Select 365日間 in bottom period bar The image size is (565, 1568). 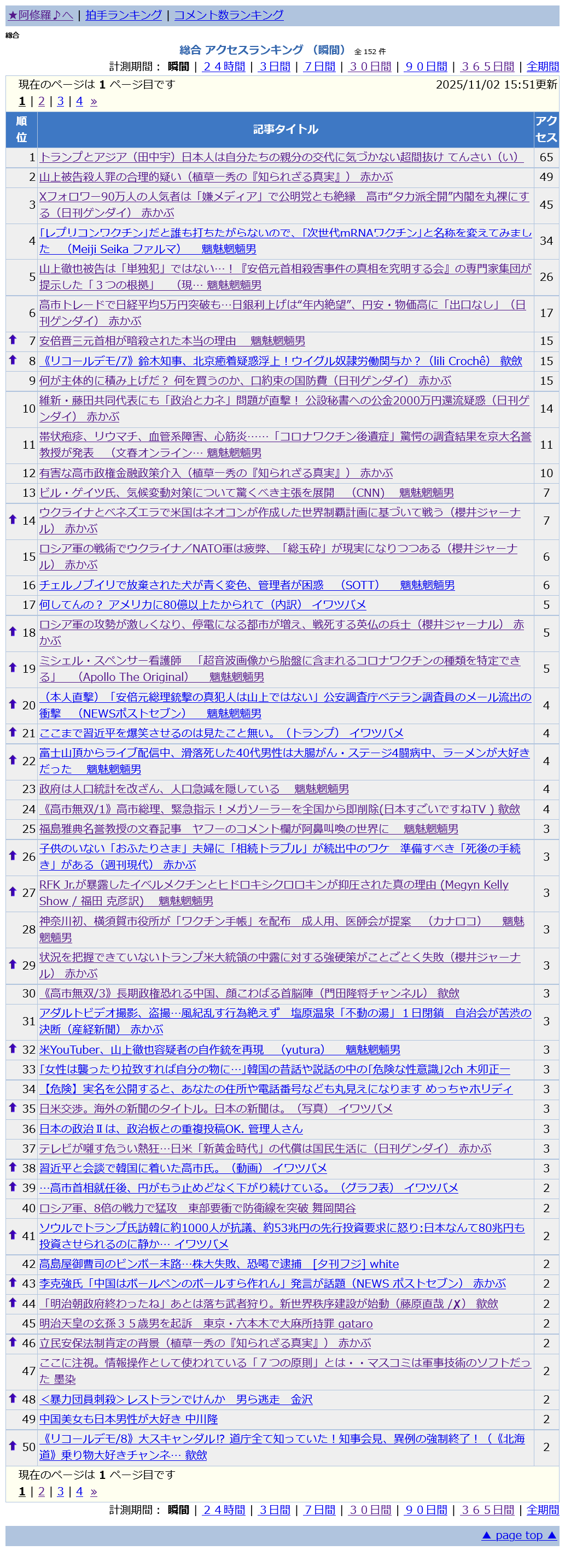click(487, 1510)
